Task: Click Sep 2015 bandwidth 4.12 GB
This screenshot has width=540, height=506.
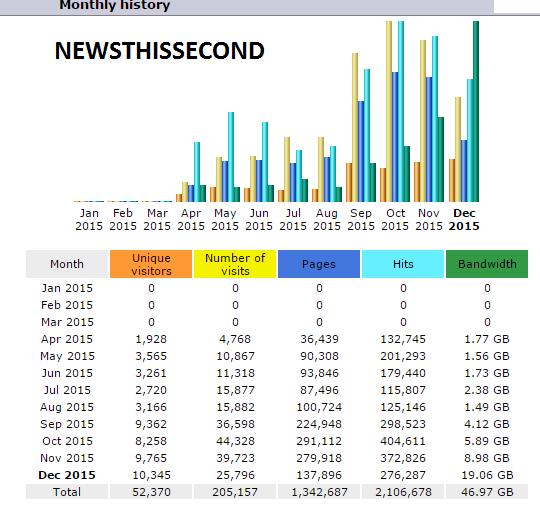Action: 487,424
